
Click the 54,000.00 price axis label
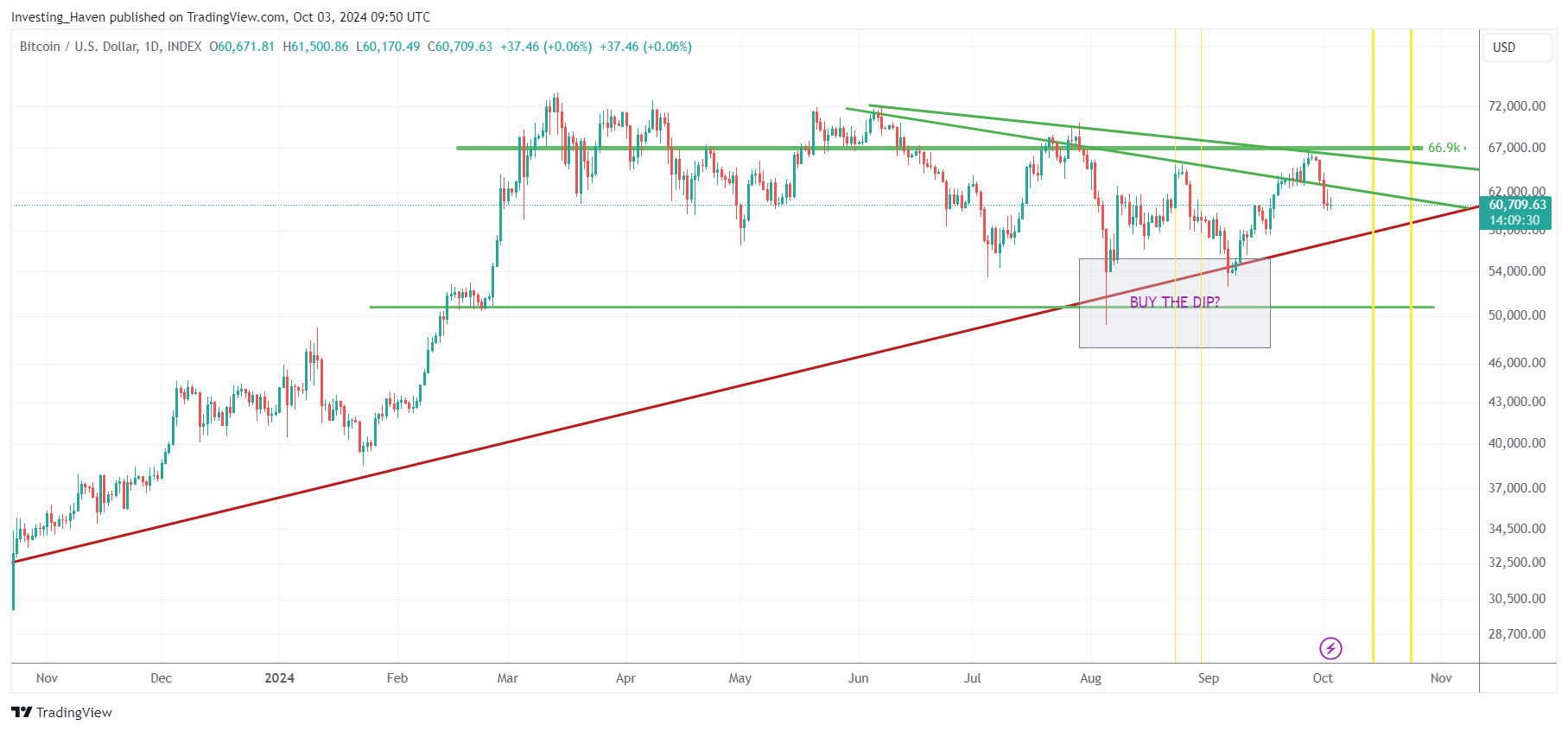(x=1516, y=271)
